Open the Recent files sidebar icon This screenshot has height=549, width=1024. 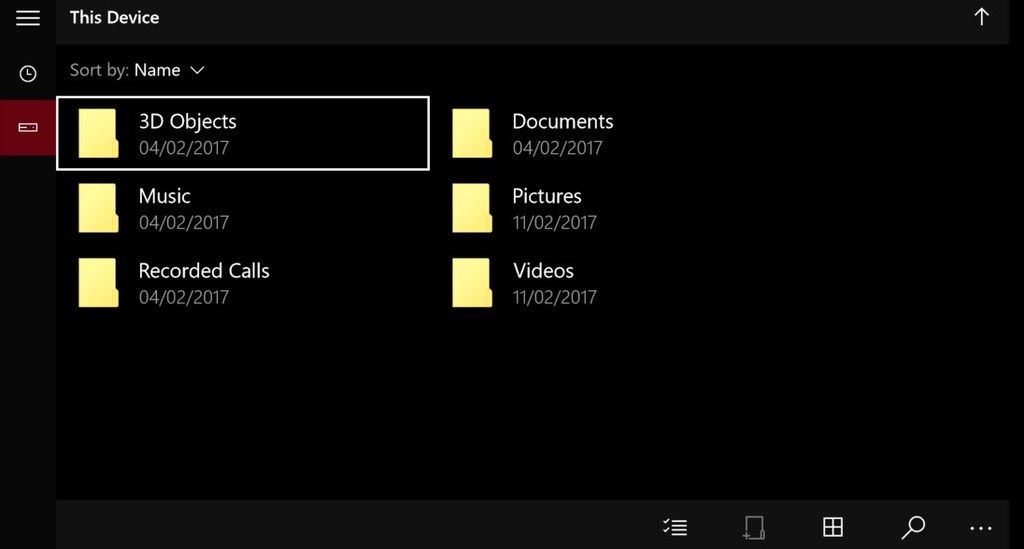28,73
